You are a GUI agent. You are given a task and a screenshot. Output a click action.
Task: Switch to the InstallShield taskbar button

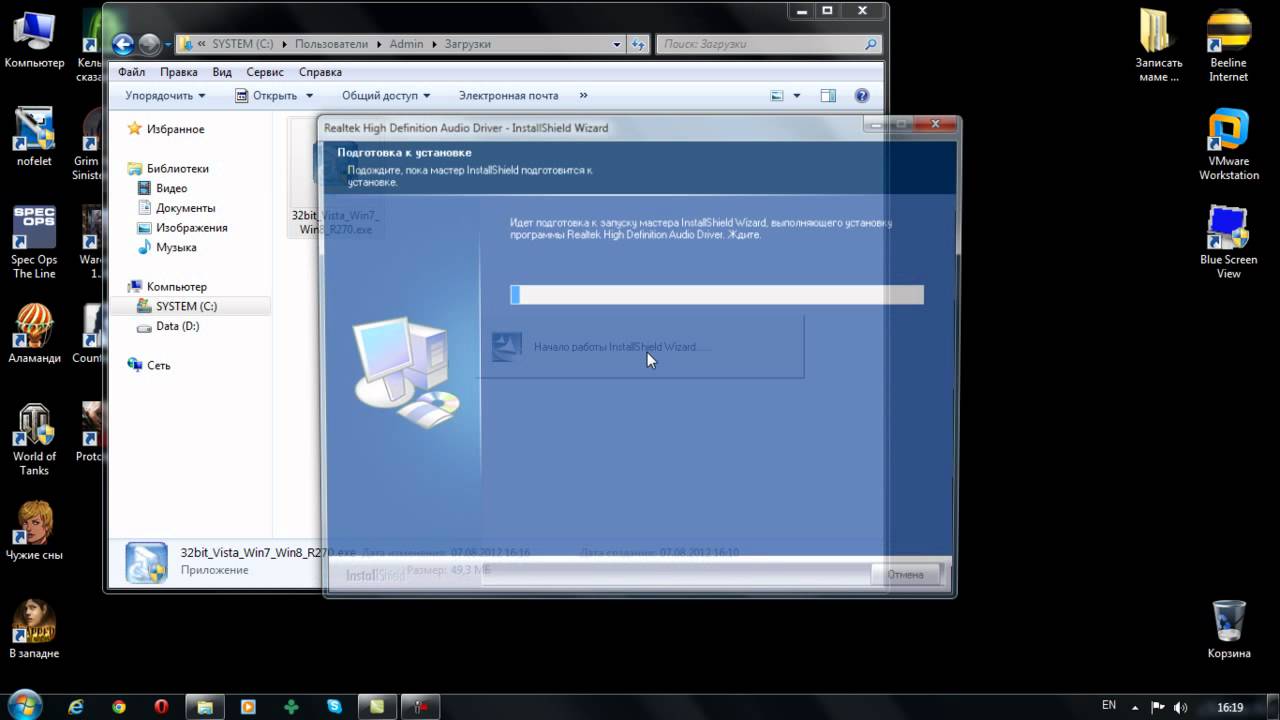pyautogui.click(x=421, y=707)
